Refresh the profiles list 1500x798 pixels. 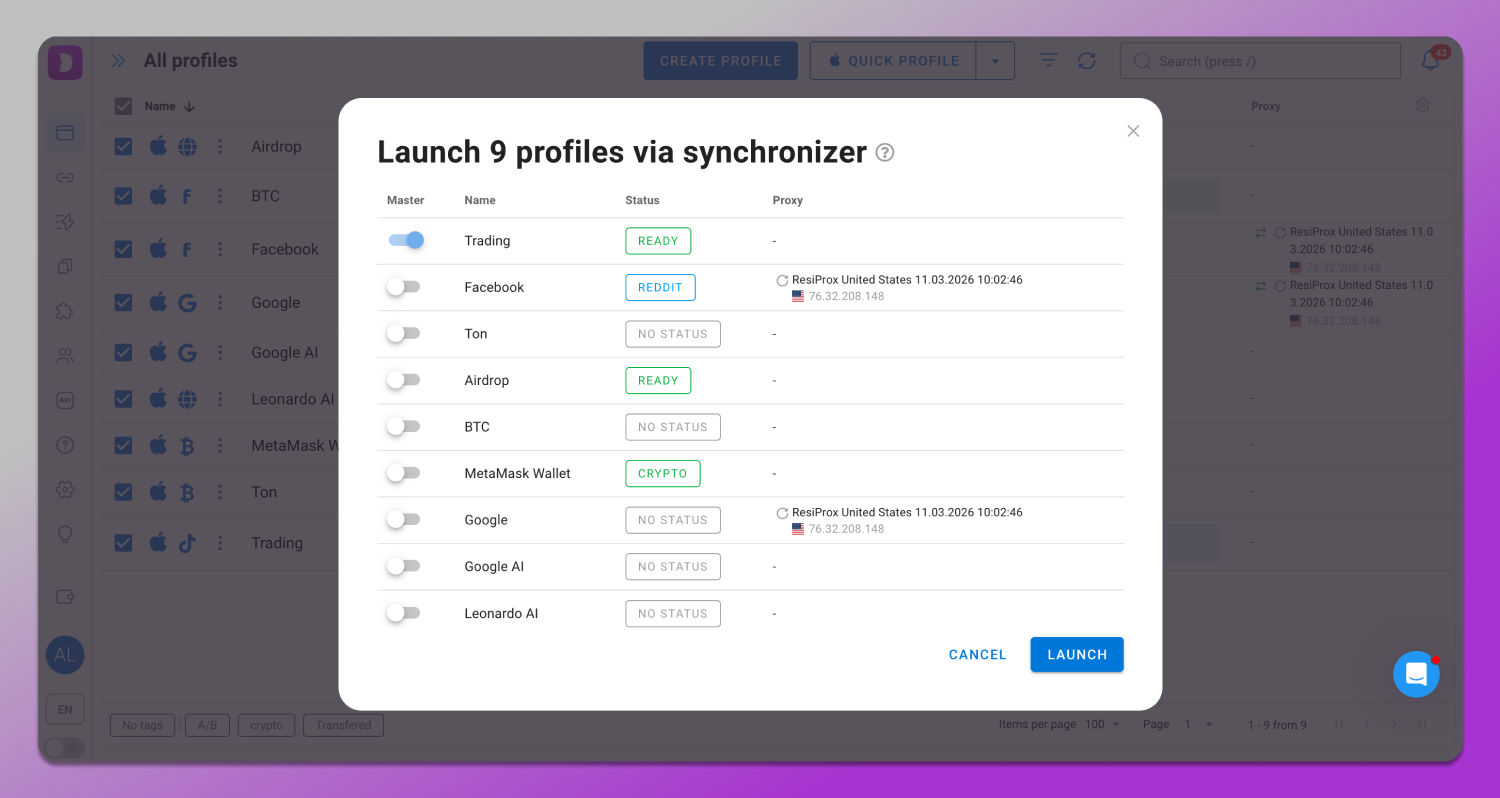tap(1087, 60)
